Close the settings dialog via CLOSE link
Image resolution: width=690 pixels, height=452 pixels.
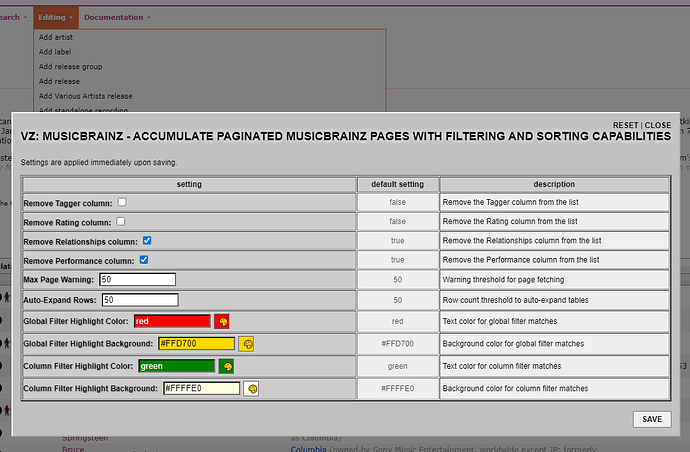[x=658, y=125]
